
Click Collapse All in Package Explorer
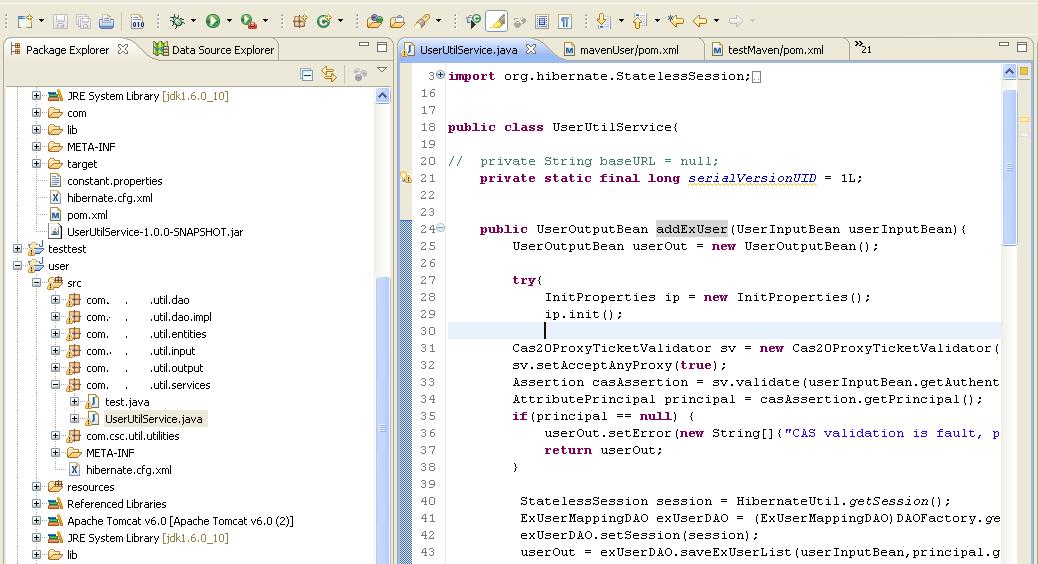pos(307,74)
